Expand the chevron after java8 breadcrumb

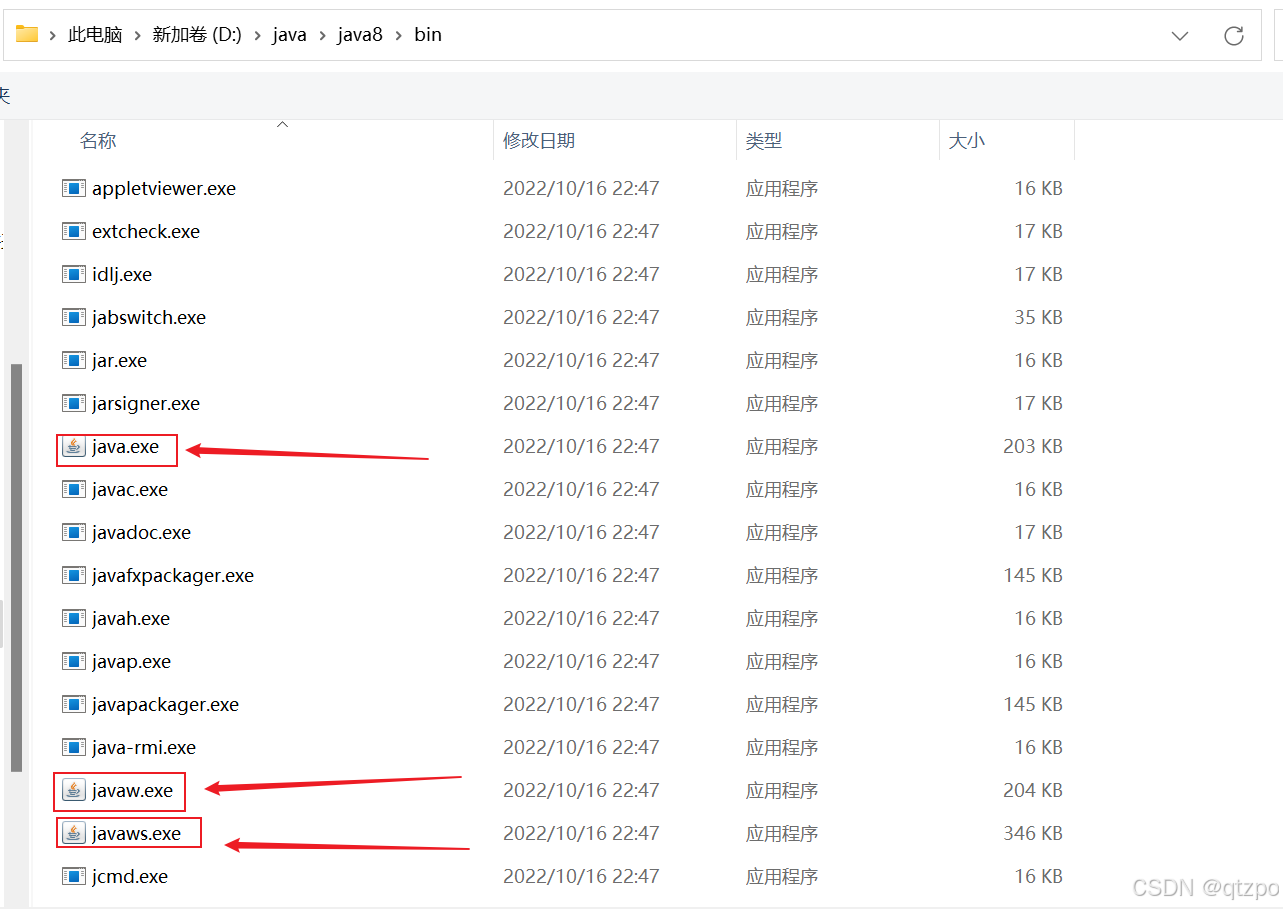398,35
